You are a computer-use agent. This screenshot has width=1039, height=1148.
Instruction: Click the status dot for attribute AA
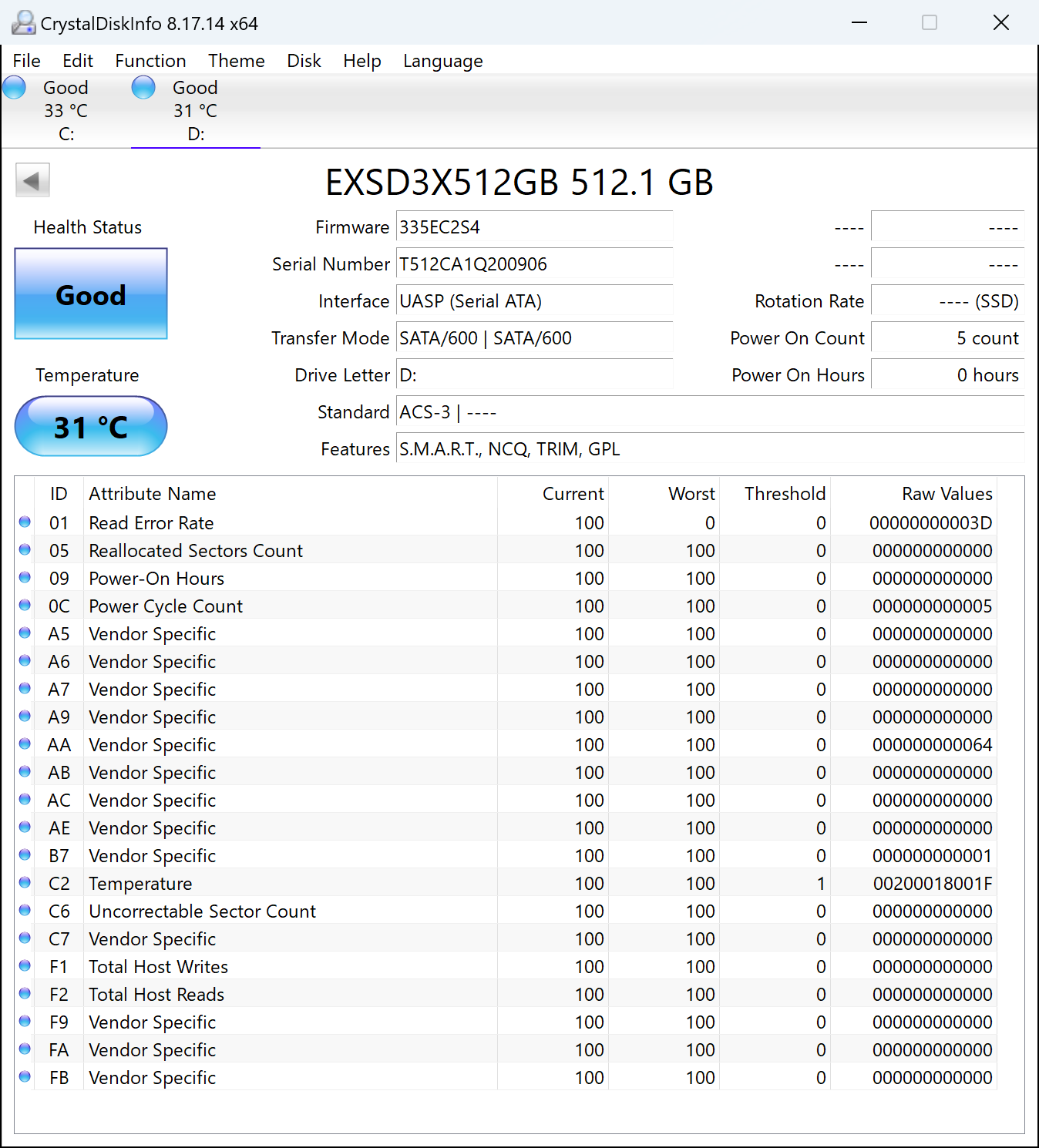click(x=25, y=744)
